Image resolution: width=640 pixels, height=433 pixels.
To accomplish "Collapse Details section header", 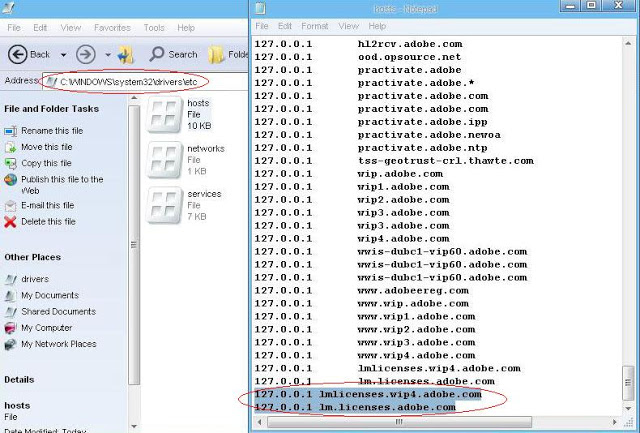I will [x=19, y=380].
